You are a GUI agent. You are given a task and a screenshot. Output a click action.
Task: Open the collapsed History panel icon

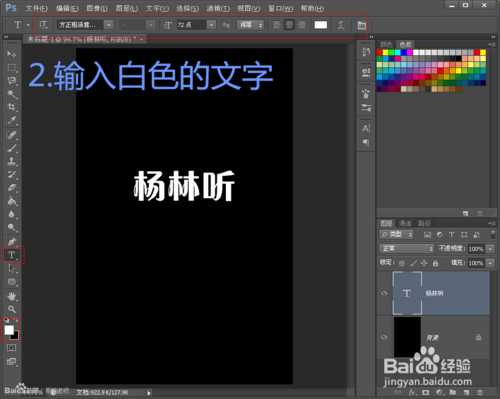tap(366, 52)
